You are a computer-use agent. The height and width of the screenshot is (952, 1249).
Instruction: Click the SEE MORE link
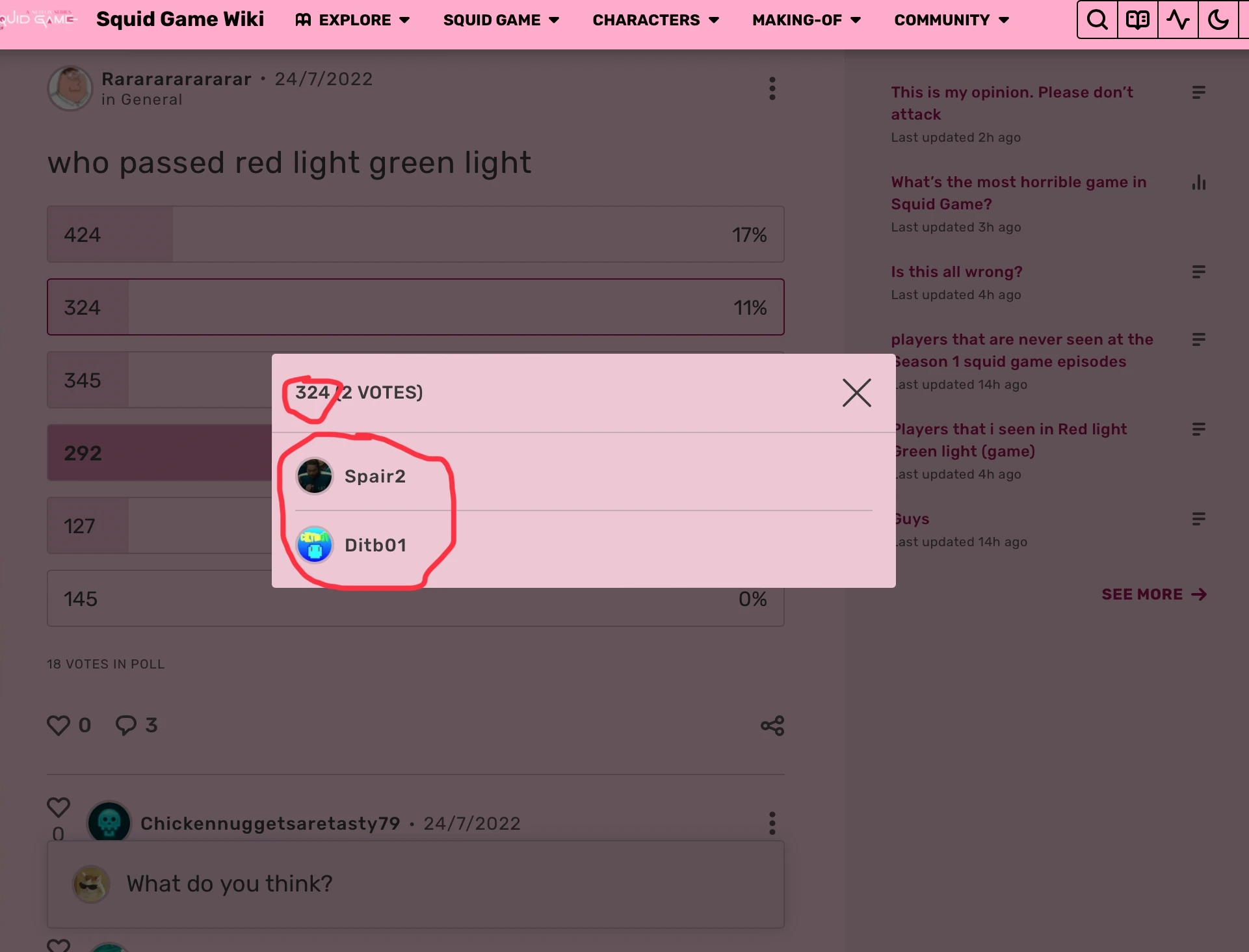point(1153,594)
